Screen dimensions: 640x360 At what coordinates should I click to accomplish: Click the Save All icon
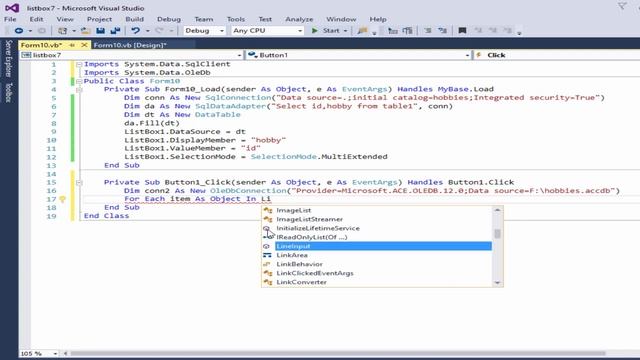(116, 31)
